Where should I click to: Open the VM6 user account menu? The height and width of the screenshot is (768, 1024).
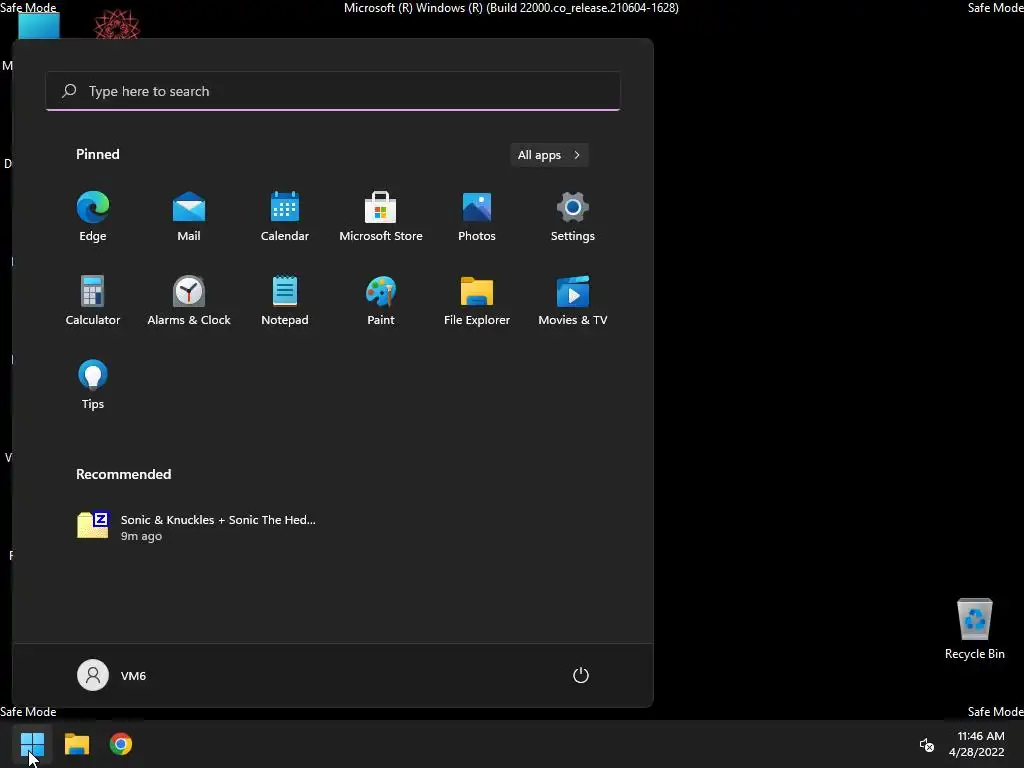[112, 675]
